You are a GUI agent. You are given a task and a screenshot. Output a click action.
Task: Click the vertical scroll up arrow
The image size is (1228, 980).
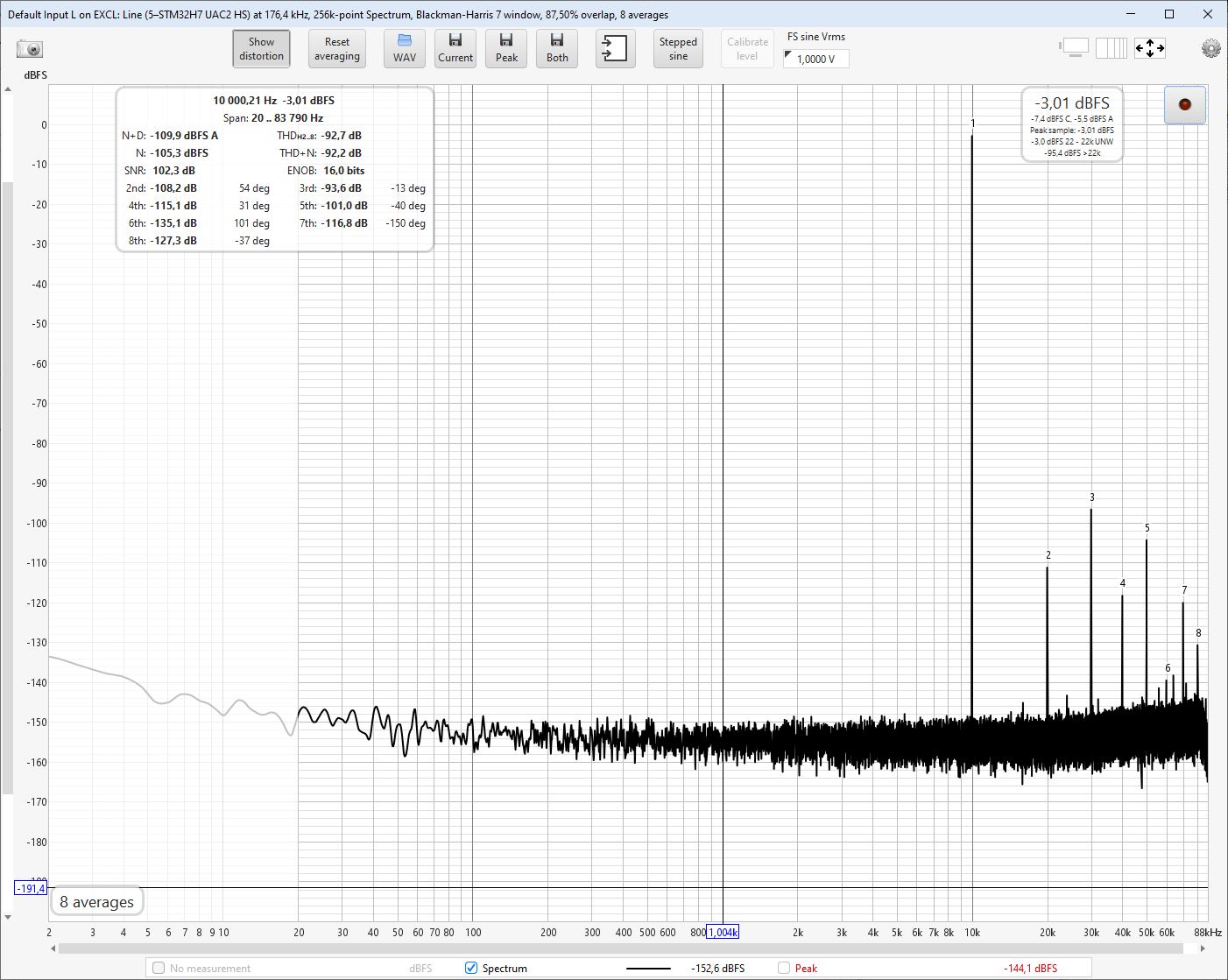pos(8,89)
